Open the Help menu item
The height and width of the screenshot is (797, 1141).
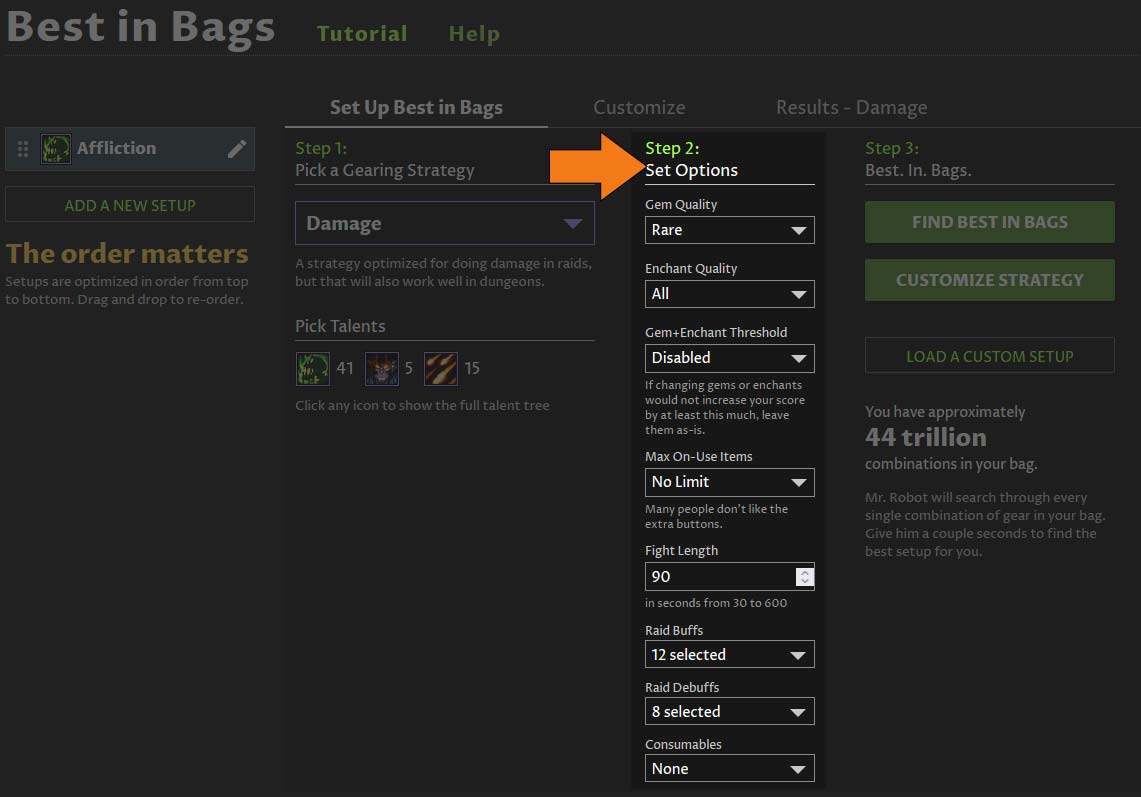pos(474,33)
